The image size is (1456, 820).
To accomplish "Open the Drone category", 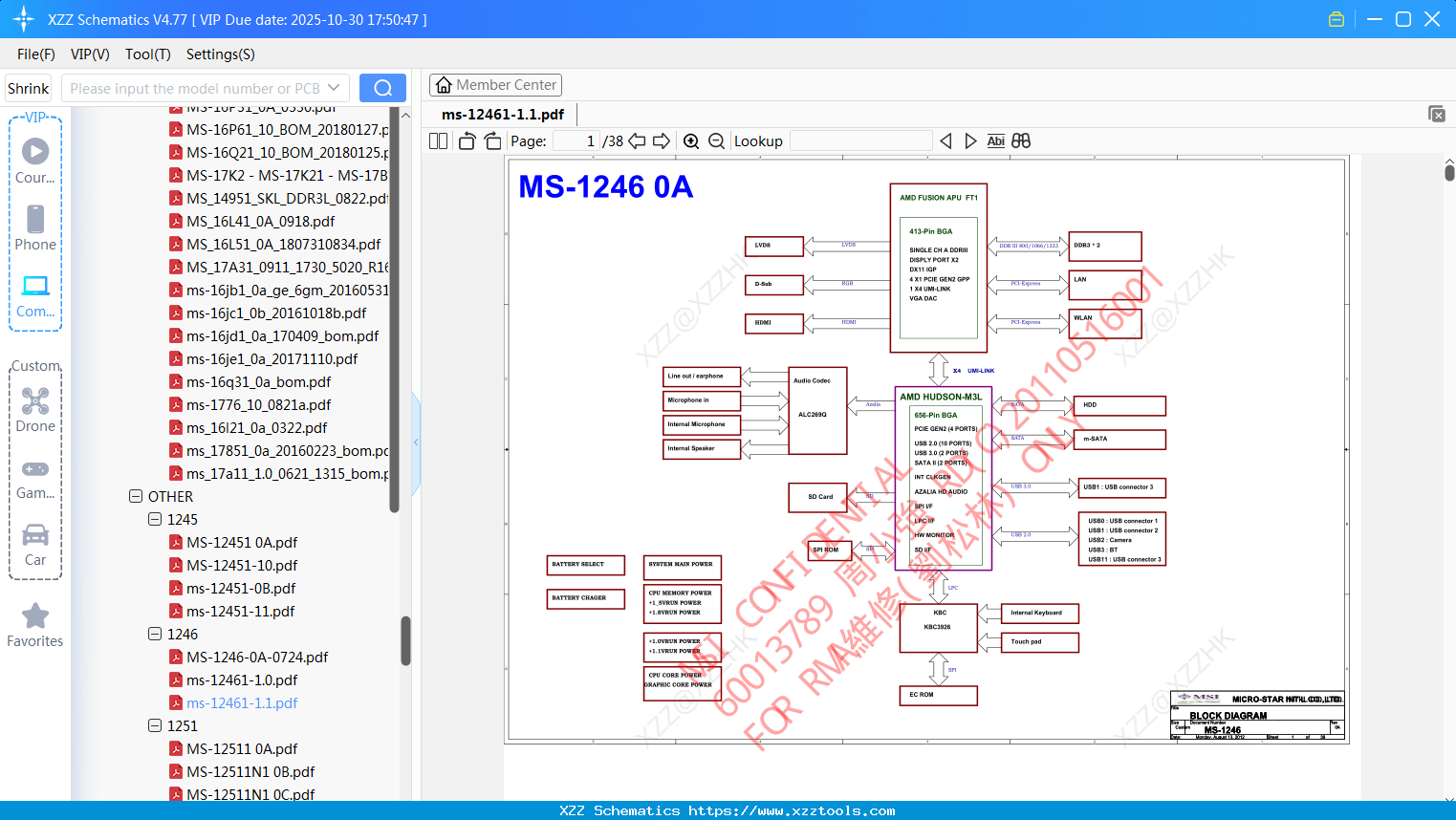I will coord(35,409).
